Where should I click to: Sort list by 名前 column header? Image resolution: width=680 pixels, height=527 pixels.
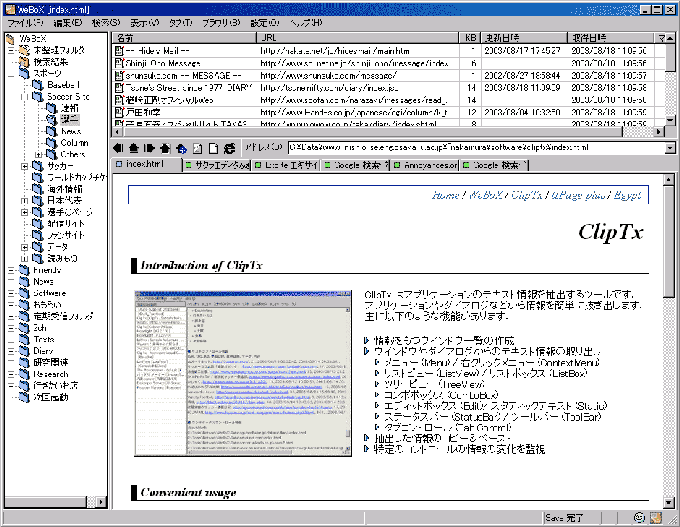point(184,38)
